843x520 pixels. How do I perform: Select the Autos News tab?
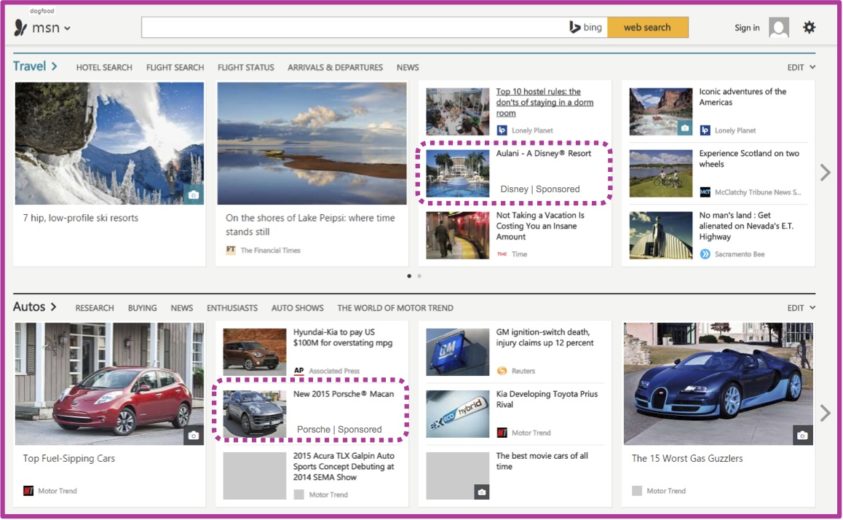(x=182, y=308)
